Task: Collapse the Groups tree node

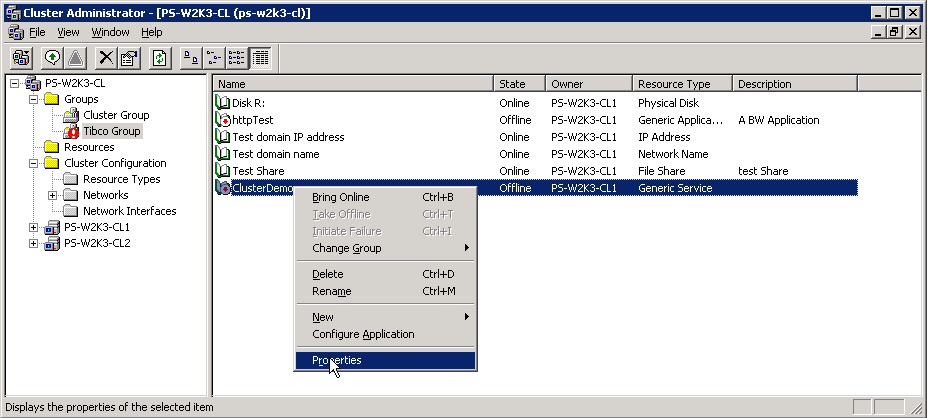Action: click(34, 99)
